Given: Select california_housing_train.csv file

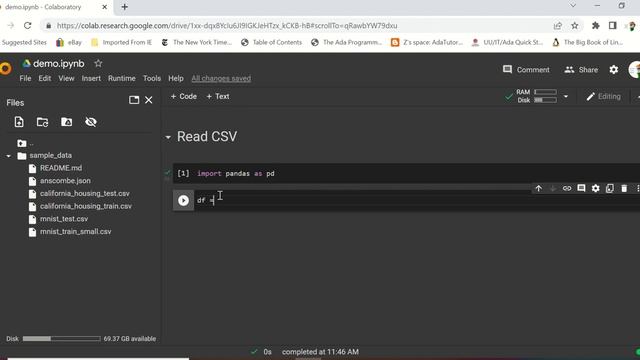Looking at the screenshot, I should (x=85, y=206).
